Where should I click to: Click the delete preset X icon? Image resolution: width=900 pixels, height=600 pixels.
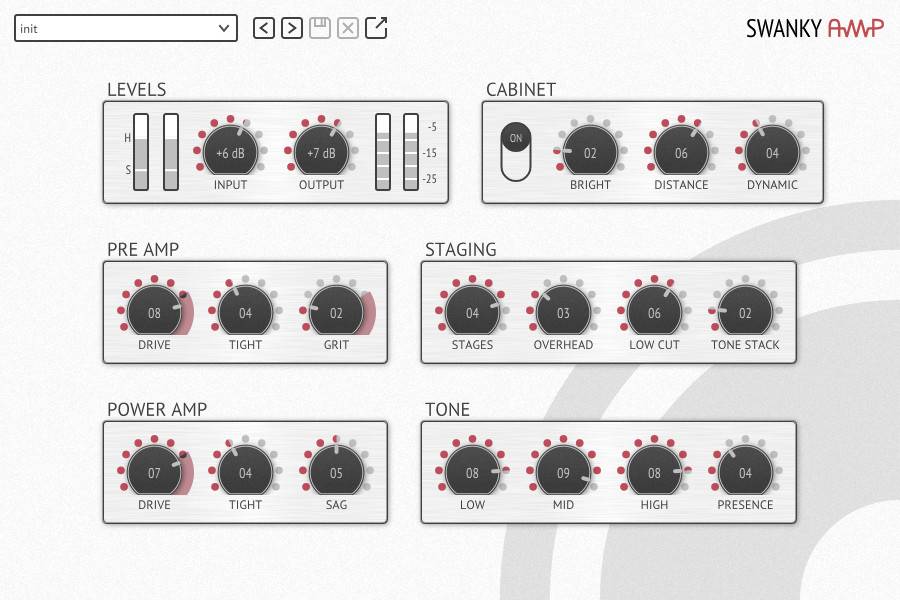click(x=347, y=28)
